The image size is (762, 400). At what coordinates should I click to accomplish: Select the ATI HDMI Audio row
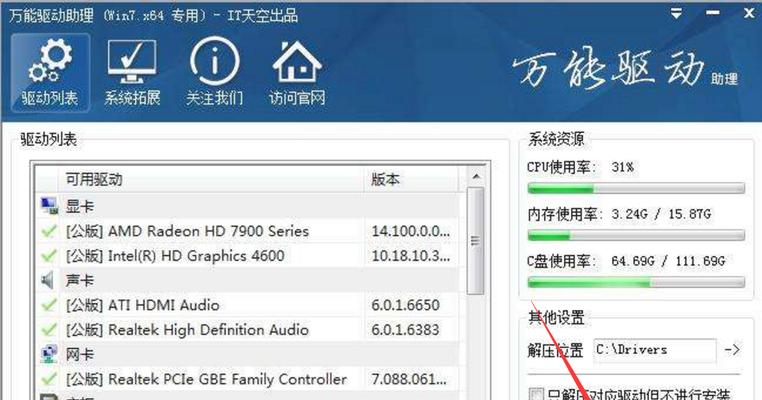[x=248, y=305]
